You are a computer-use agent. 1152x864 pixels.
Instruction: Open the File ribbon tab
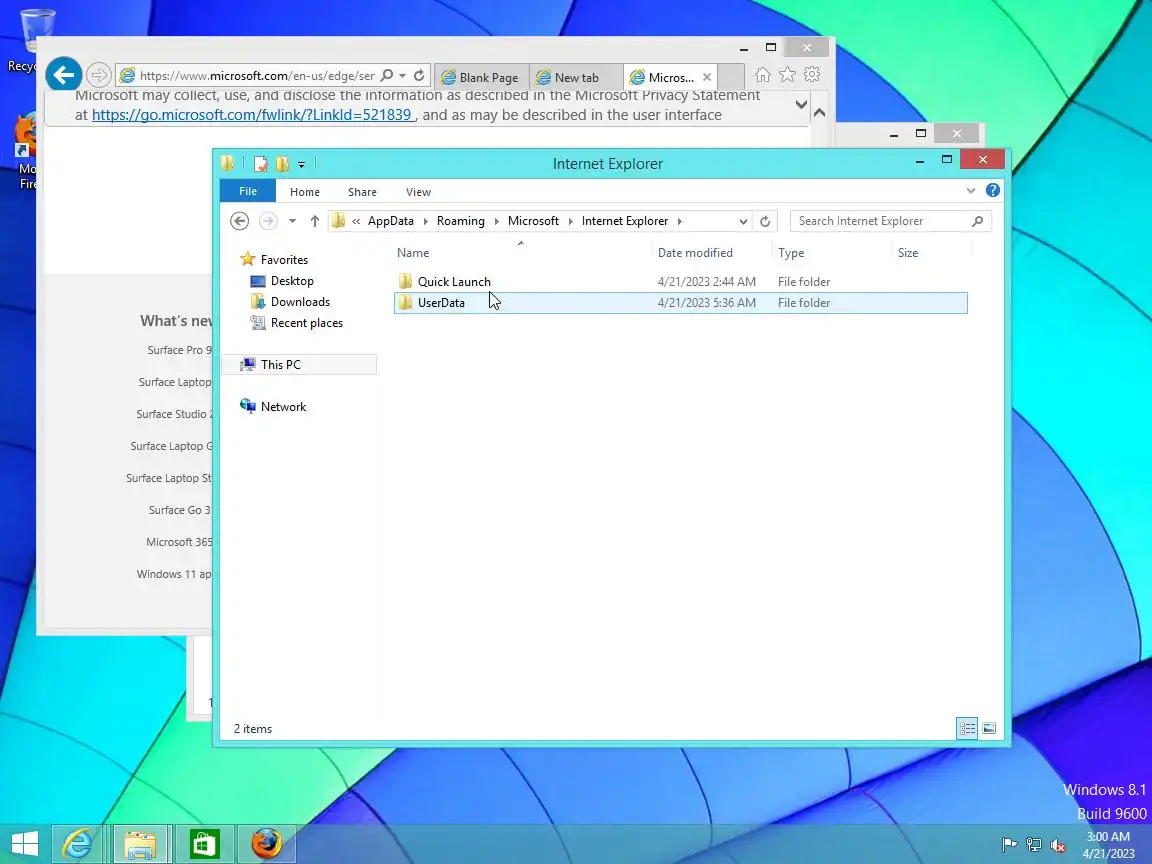248,191
